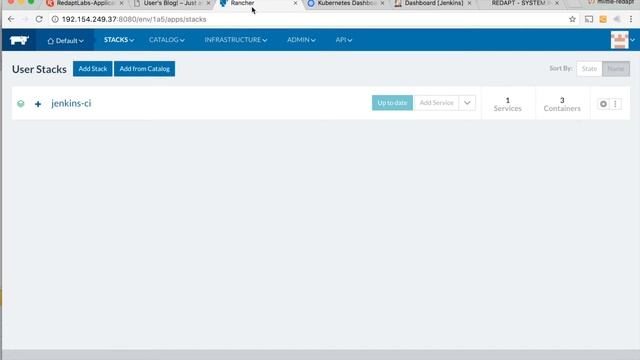Image resolution: width=640 pixels, height=360 pixels.
Task: Go forward in the browser
Action: pyautogui.click(x=25, y=19)
